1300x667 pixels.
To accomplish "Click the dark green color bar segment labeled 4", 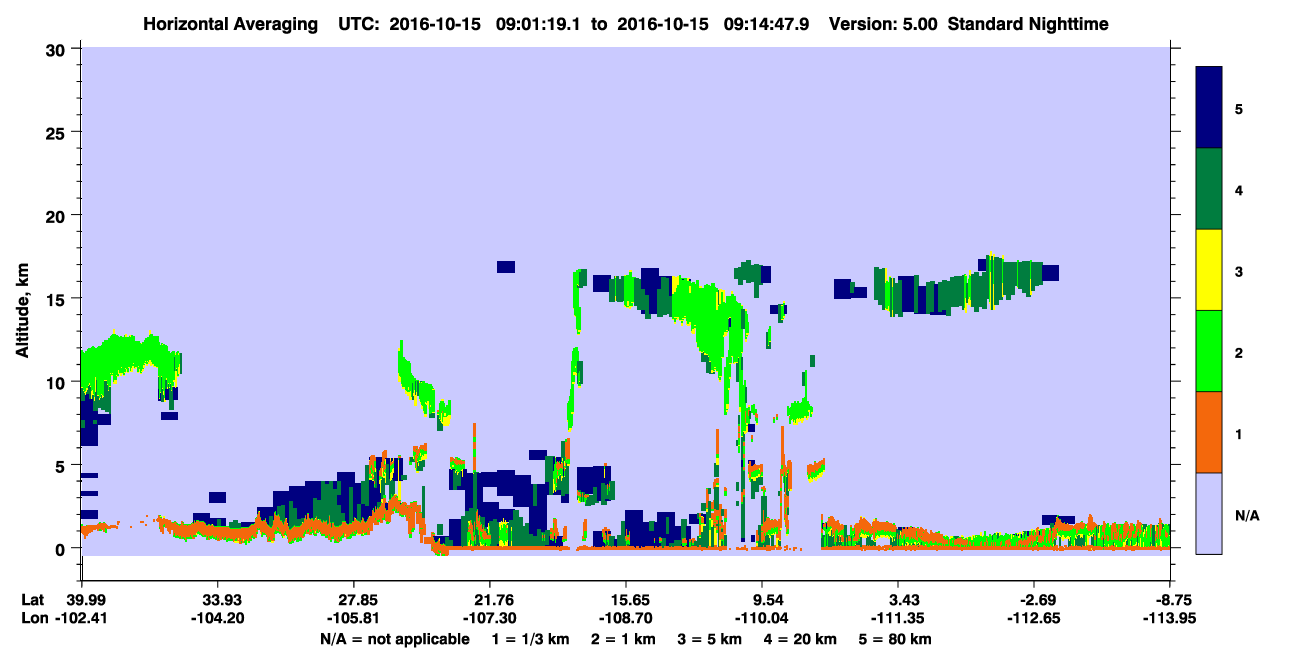I will tap(1209, 189).
